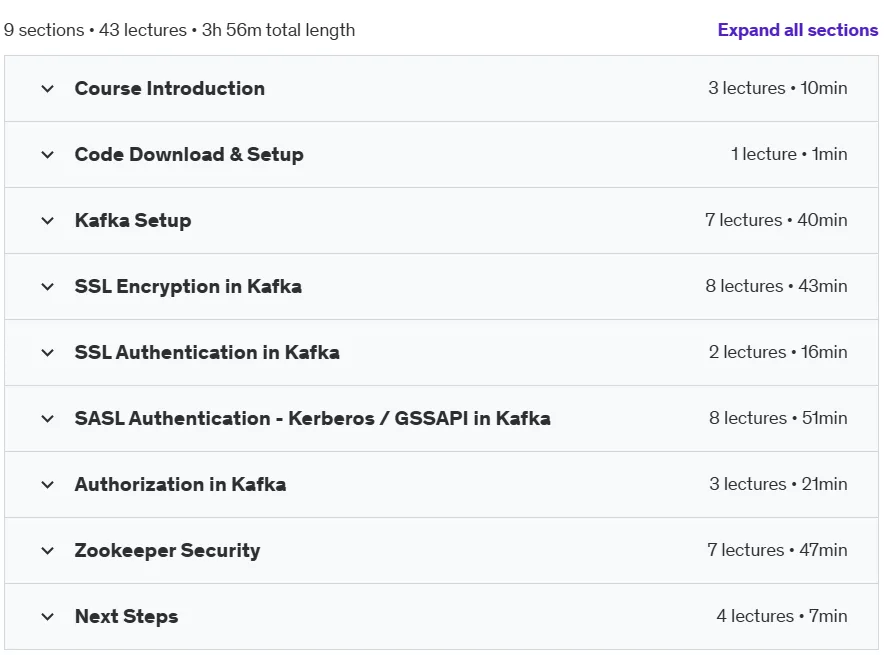This screenshot has width=884, height=655.
Task: Click '3 lectures • 21min' text
Action: pos(778,484)
